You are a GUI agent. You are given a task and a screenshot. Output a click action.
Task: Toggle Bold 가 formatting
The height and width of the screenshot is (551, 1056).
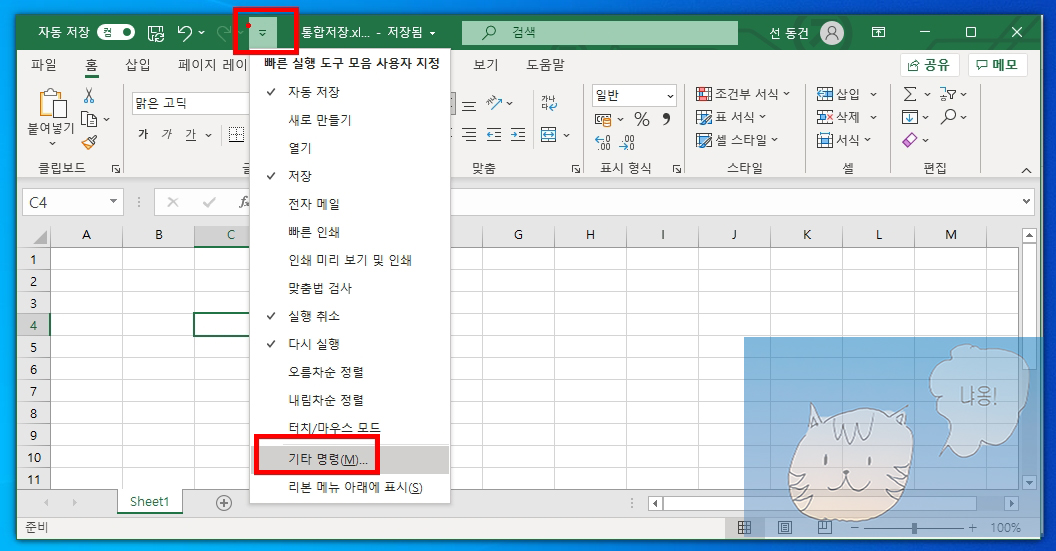143,134
